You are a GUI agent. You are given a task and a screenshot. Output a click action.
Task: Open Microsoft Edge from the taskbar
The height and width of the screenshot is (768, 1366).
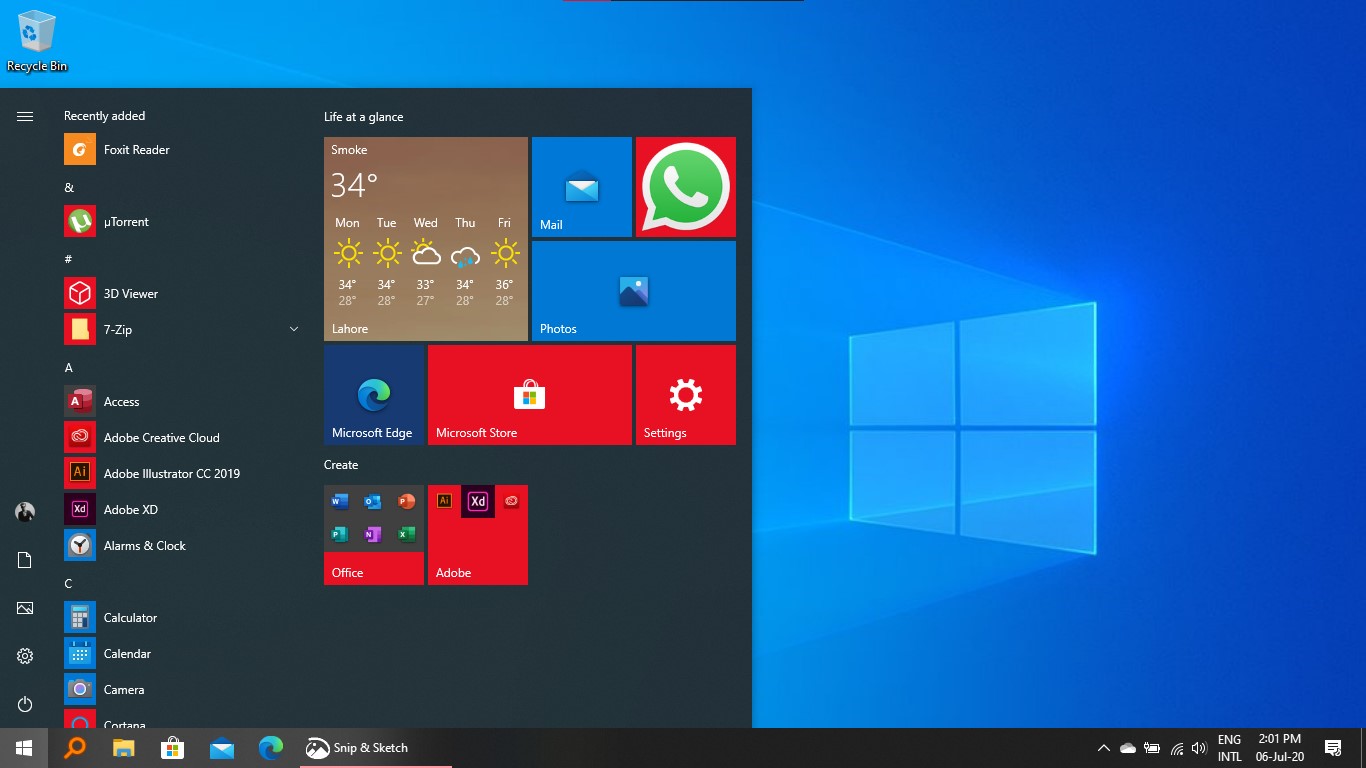click(270, 748)
